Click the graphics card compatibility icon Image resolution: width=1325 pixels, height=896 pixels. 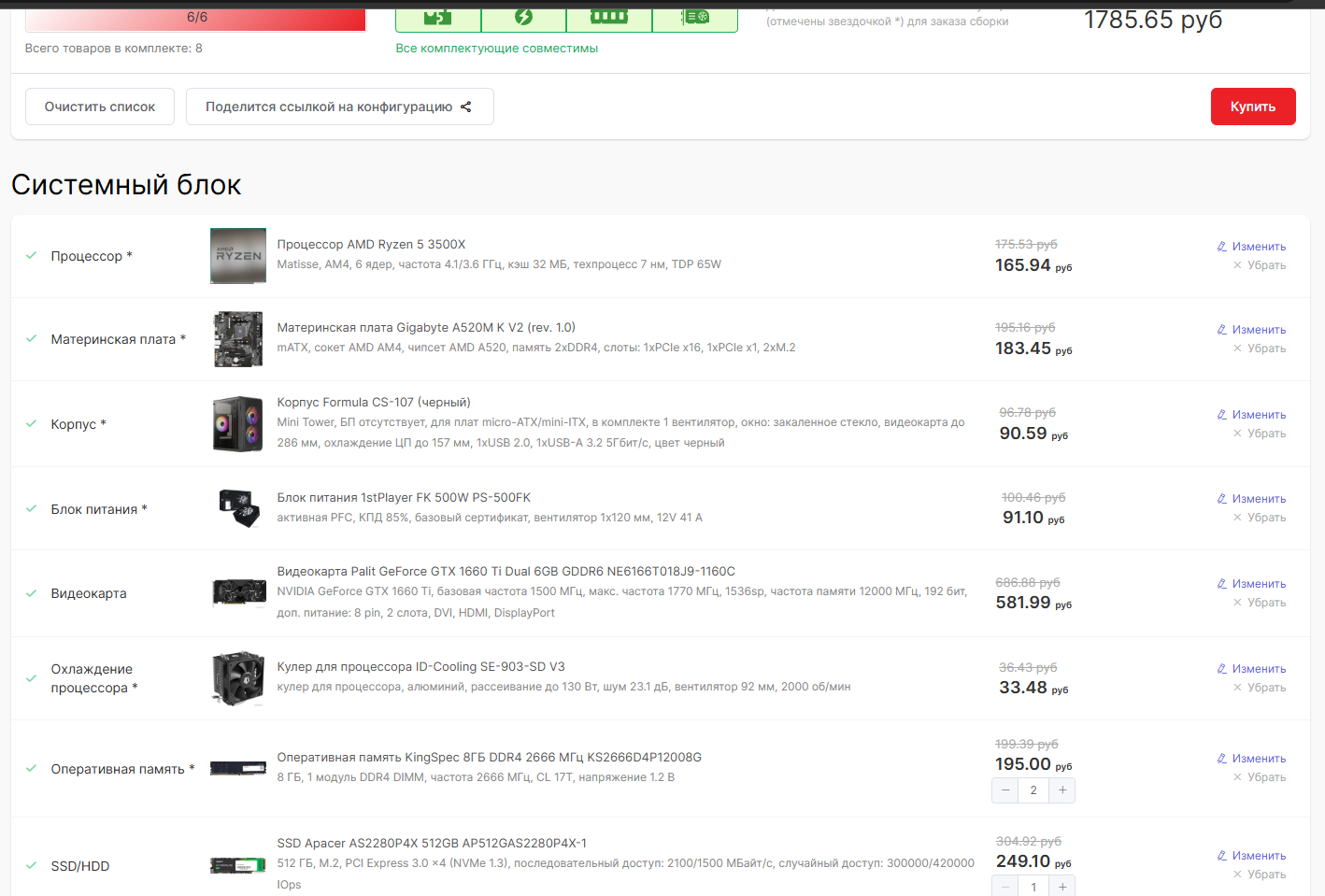point(695,19)
